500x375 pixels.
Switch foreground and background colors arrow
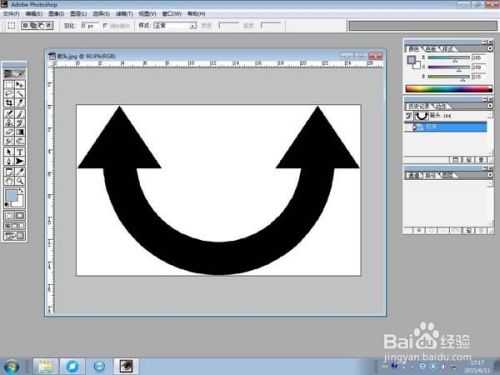(x=21, y=191)
